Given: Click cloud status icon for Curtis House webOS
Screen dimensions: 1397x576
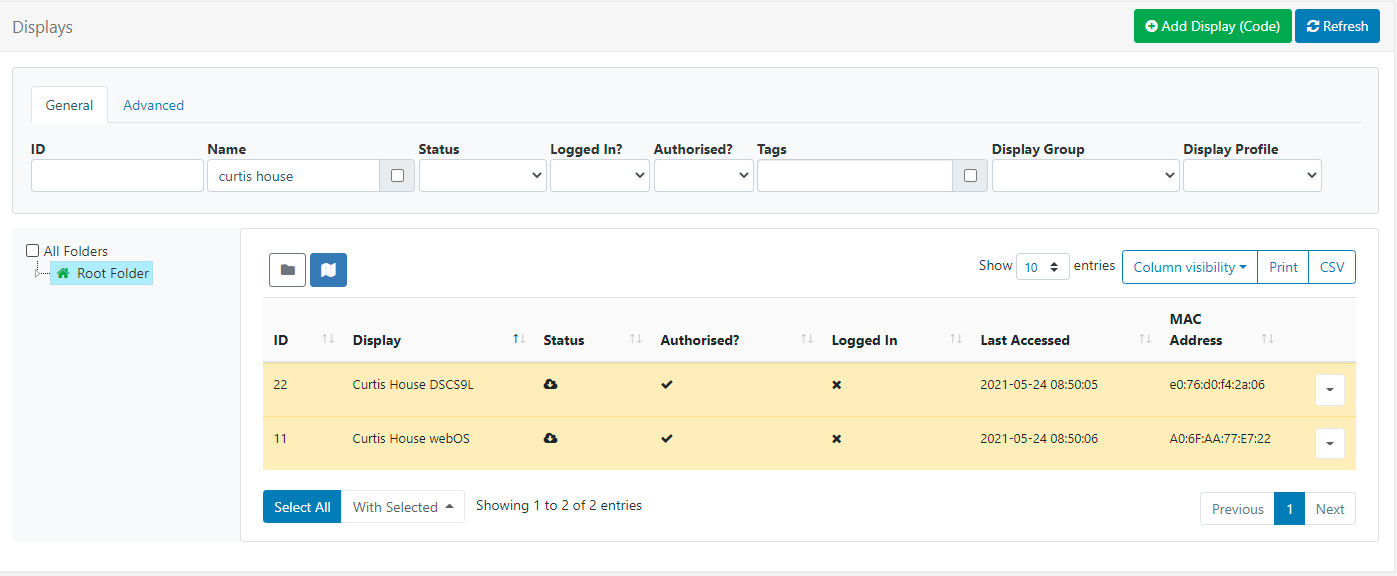Looking at the screenshot, I should 550,438.
